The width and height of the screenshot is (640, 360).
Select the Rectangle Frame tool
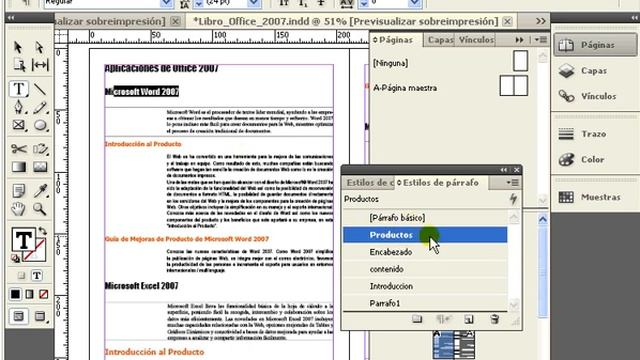pos(19,125)
